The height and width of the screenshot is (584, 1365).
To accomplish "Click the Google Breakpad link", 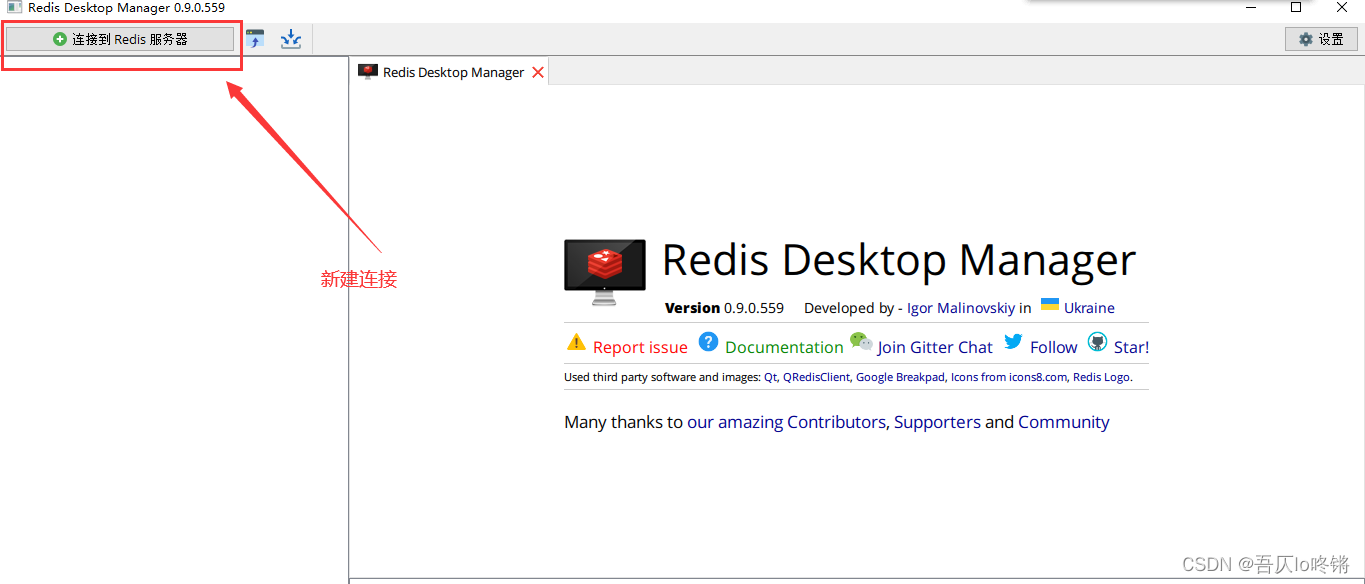I will pos(900,377).
